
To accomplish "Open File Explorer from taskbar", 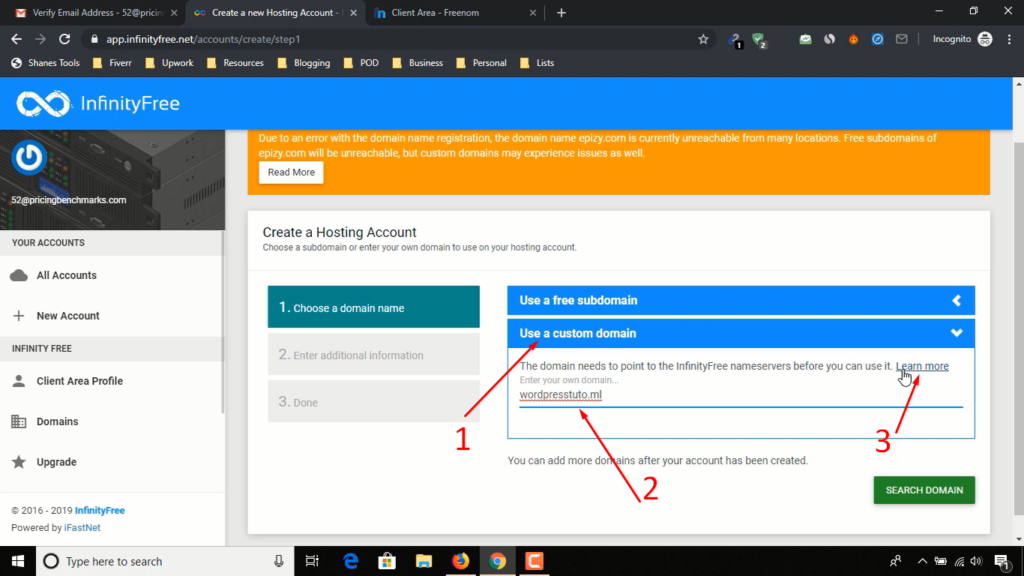I will point(424,561).
